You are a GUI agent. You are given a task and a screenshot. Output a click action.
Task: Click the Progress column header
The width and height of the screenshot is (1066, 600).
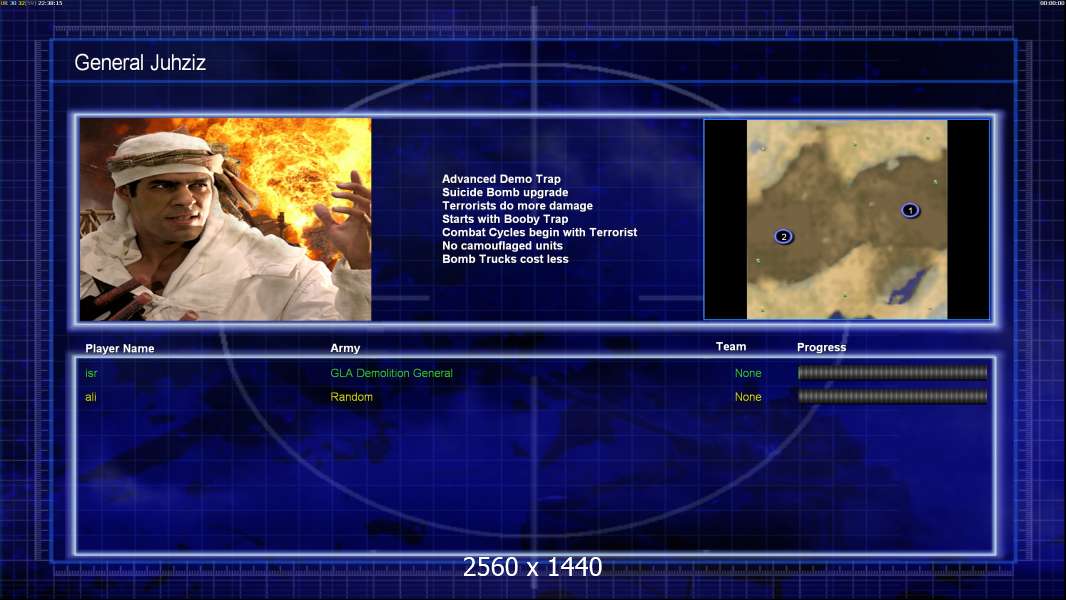(x=821, y=347)
